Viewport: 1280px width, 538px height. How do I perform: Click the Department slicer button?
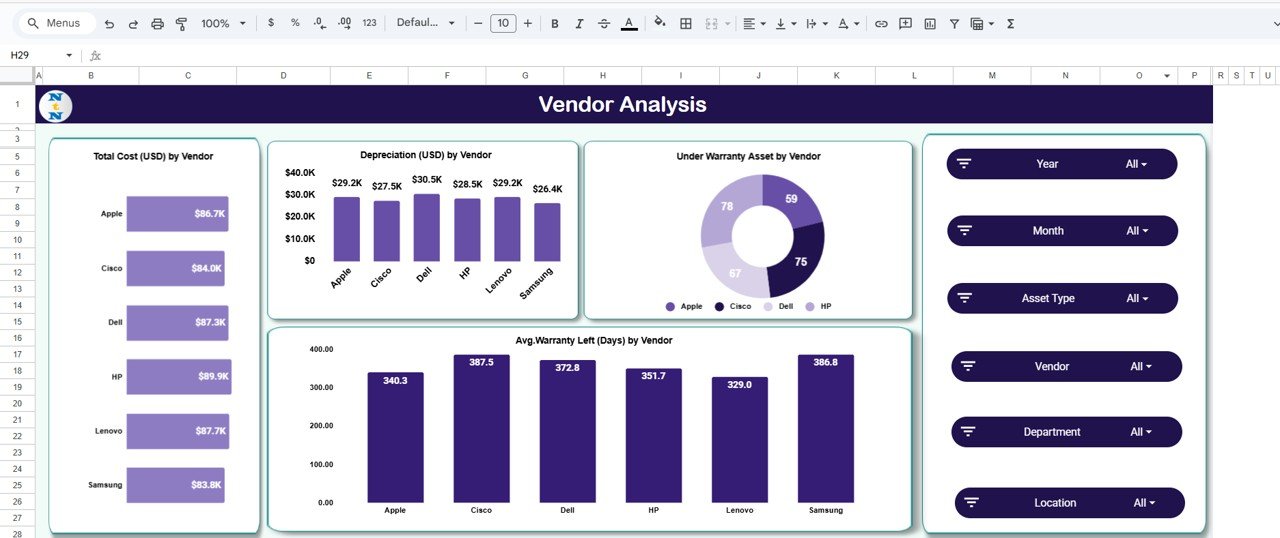tap(1066, 432)
